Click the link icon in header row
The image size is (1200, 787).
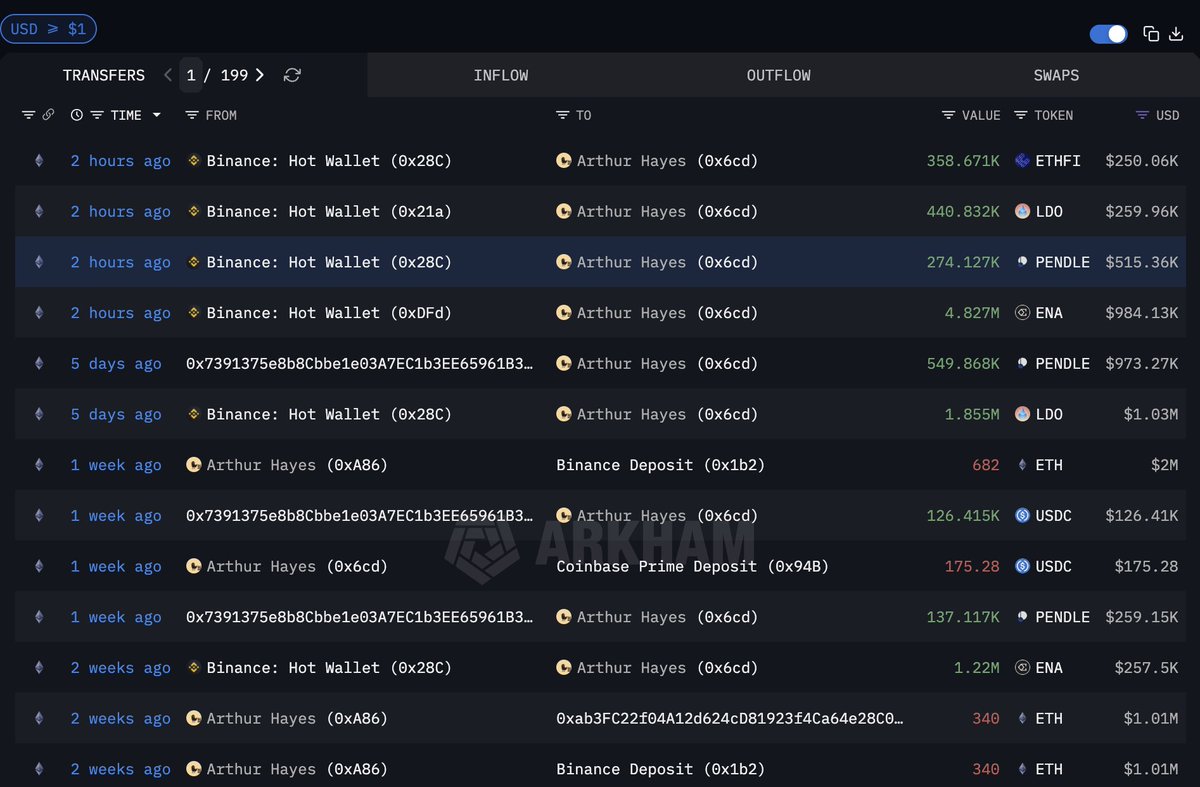[x=48, y=115]
